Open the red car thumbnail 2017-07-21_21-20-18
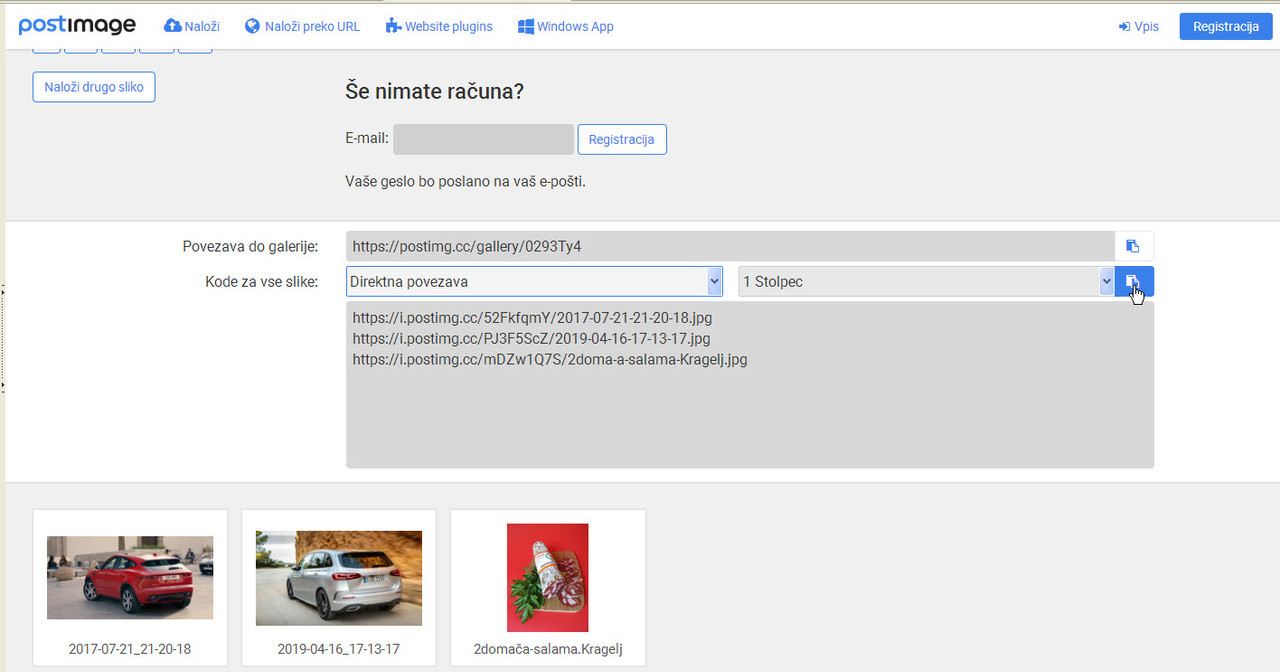1280x672 pixels. 130,578
